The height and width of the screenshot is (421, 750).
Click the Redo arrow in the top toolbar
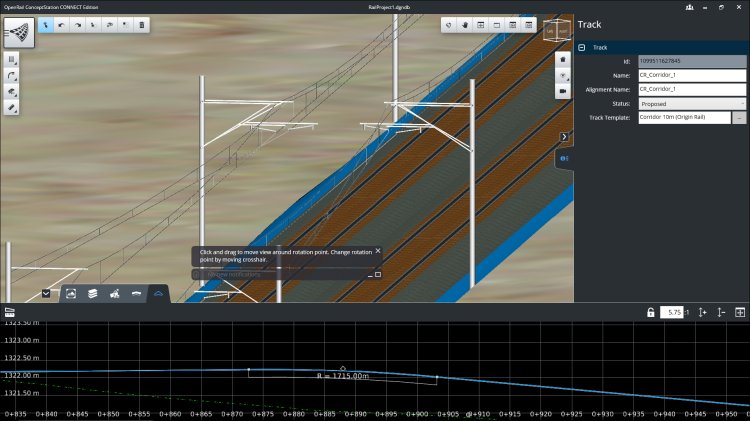point(76,23)
